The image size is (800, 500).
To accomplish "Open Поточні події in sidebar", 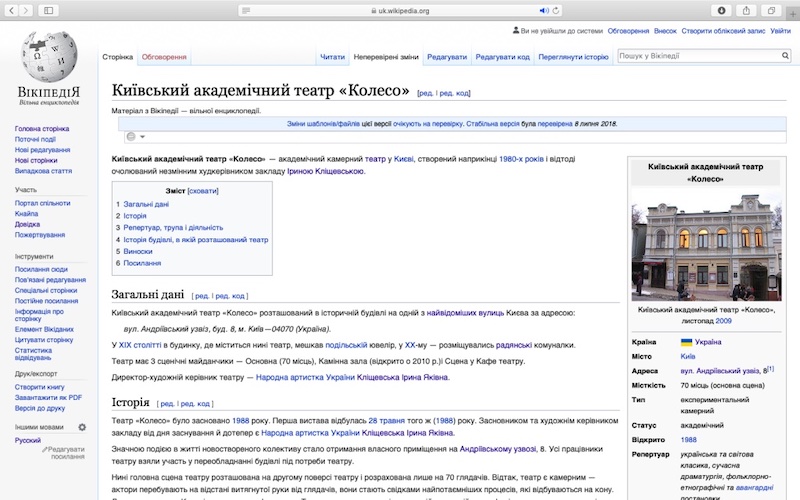I will point(35,139).
